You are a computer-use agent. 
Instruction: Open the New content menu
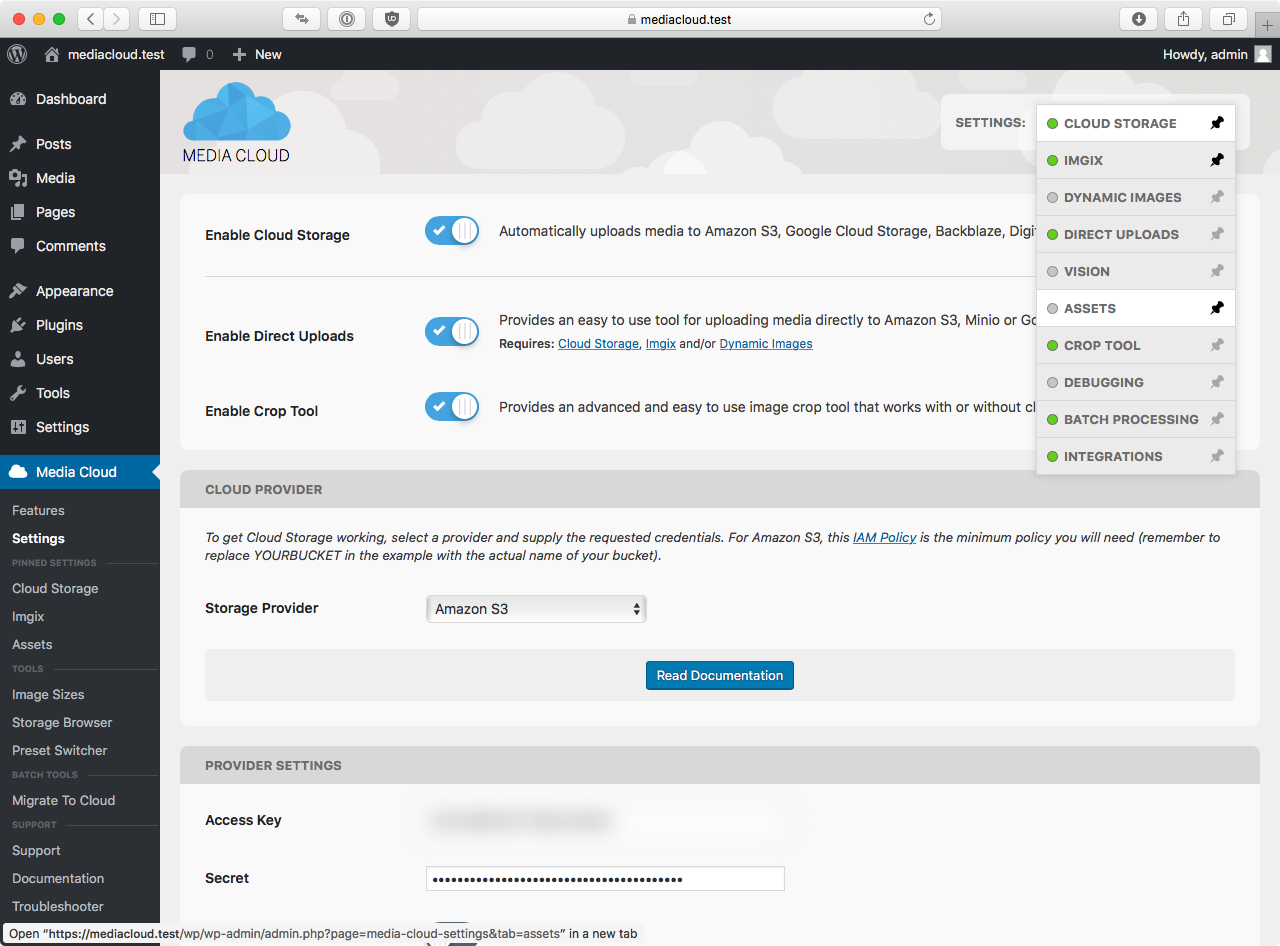click(257, 55)
